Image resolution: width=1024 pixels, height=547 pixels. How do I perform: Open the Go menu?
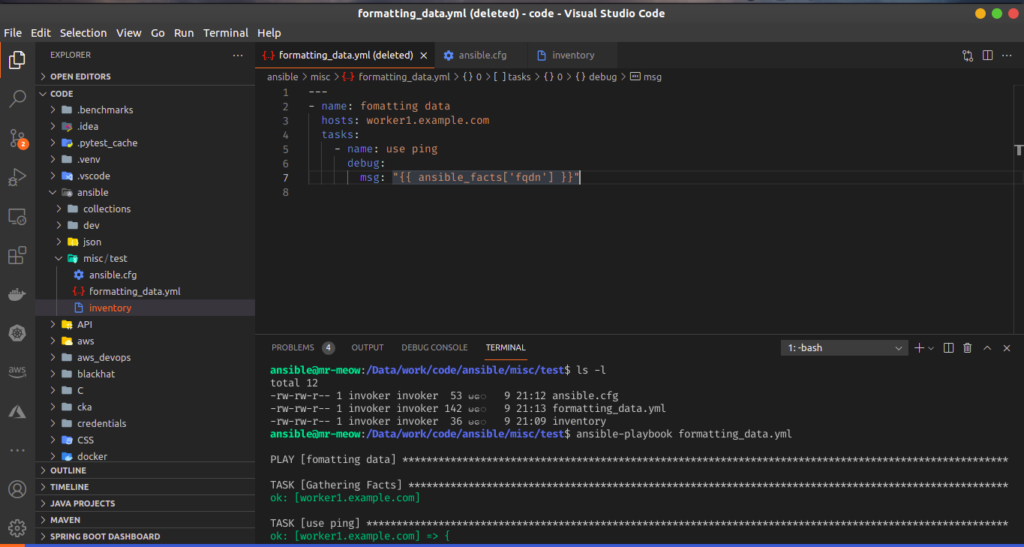point(158,33)
